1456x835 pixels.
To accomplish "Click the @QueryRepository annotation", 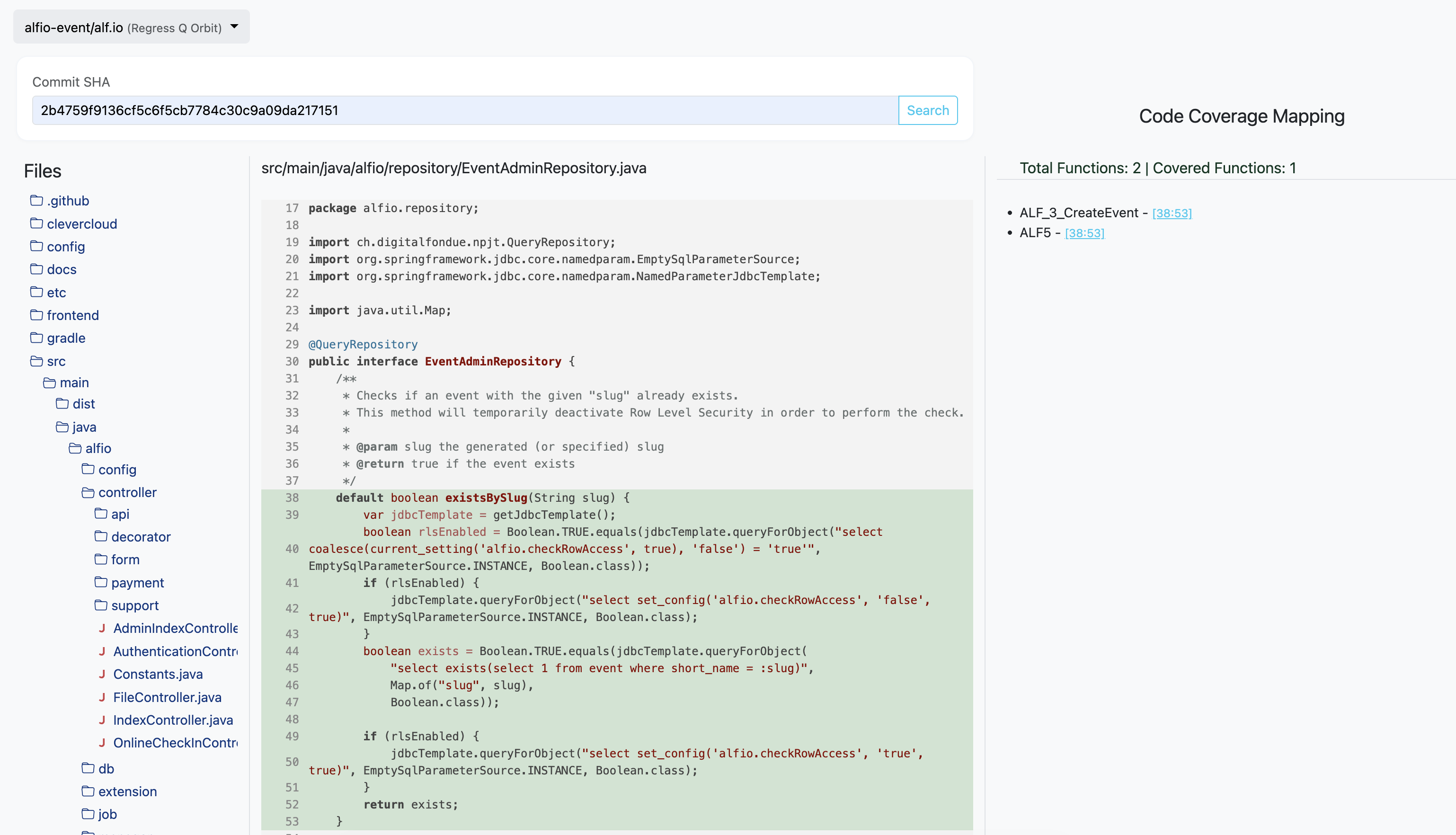I will click(x=363, y=345).
